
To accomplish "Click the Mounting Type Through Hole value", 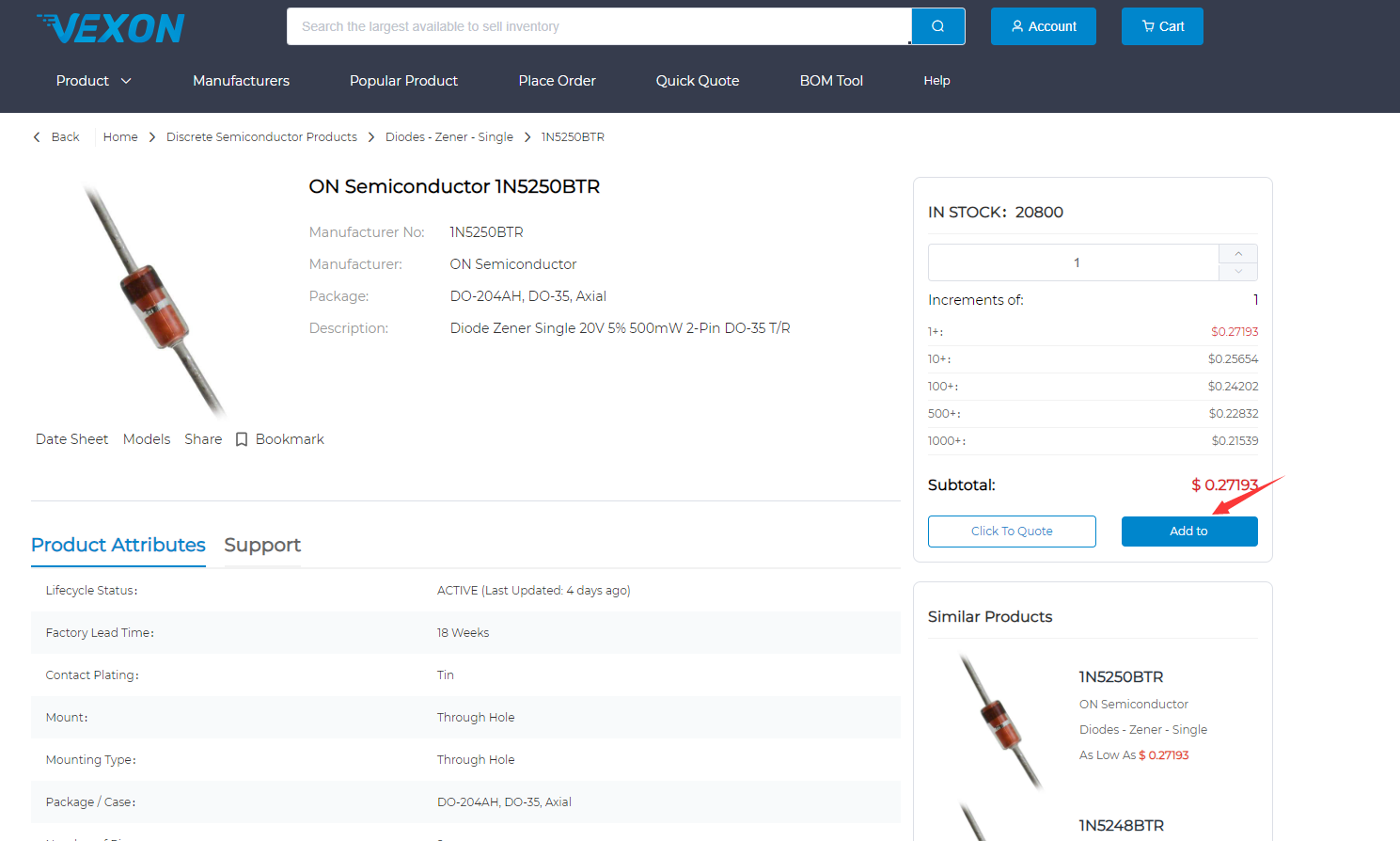I will click(x=476, y=760).
